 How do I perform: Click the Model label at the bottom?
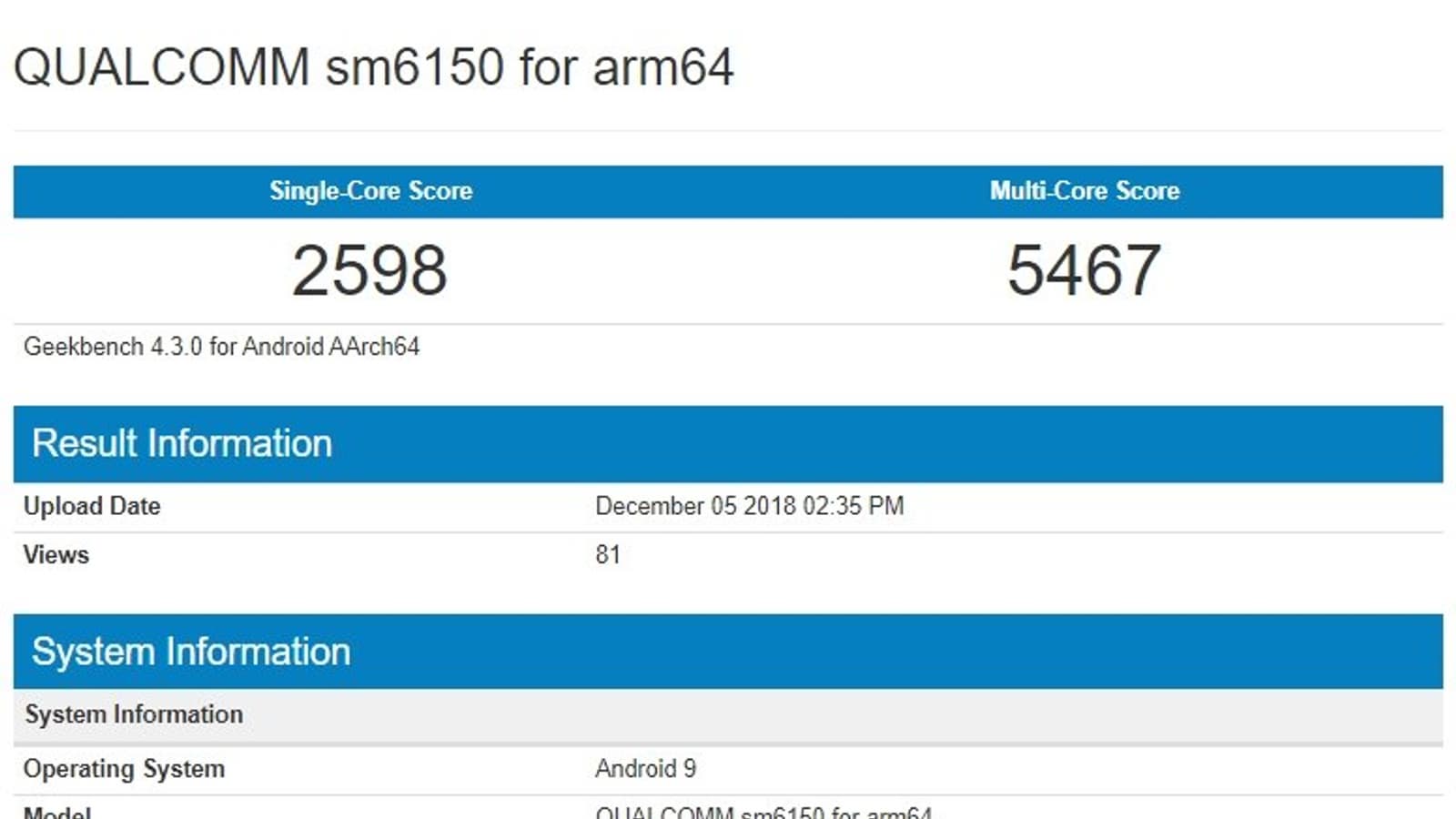57,812
